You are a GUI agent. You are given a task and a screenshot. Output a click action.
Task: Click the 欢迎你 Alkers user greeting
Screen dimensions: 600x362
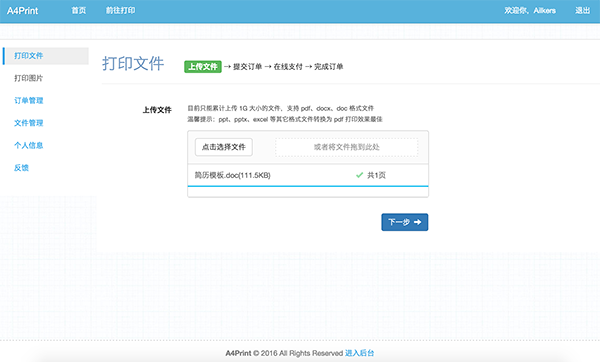coord(530,11)
